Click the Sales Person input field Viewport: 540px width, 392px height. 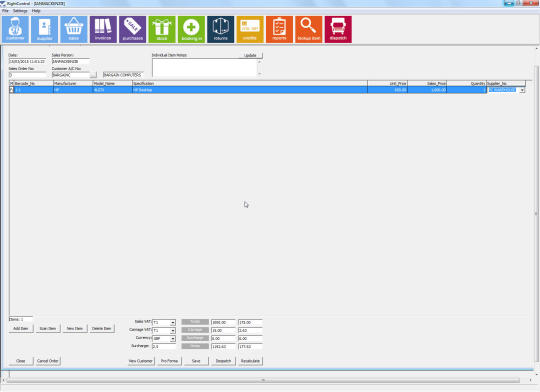point(71,61)
